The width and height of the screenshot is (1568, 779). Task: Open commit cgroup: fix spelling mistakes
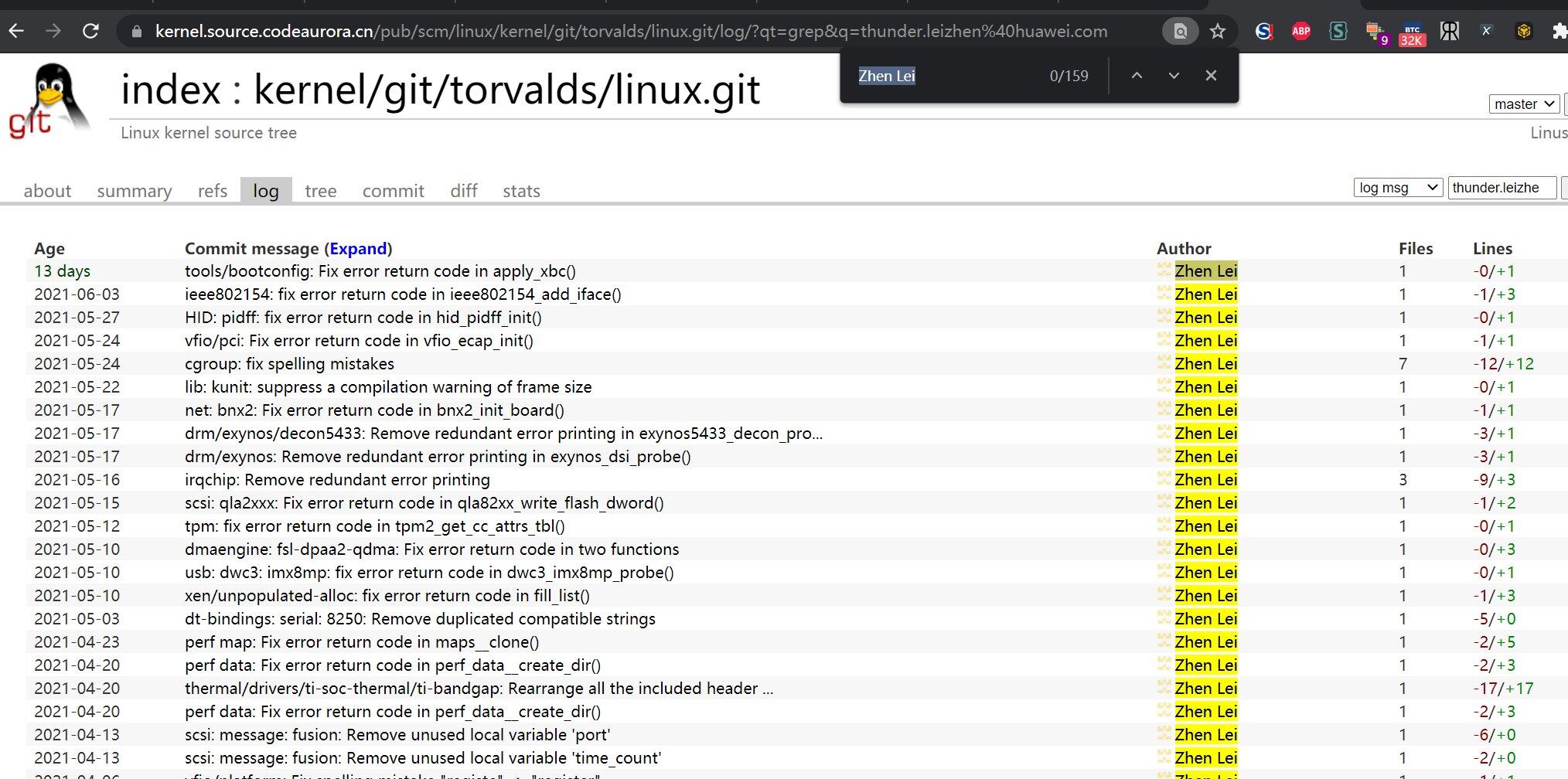coord(289,364)
